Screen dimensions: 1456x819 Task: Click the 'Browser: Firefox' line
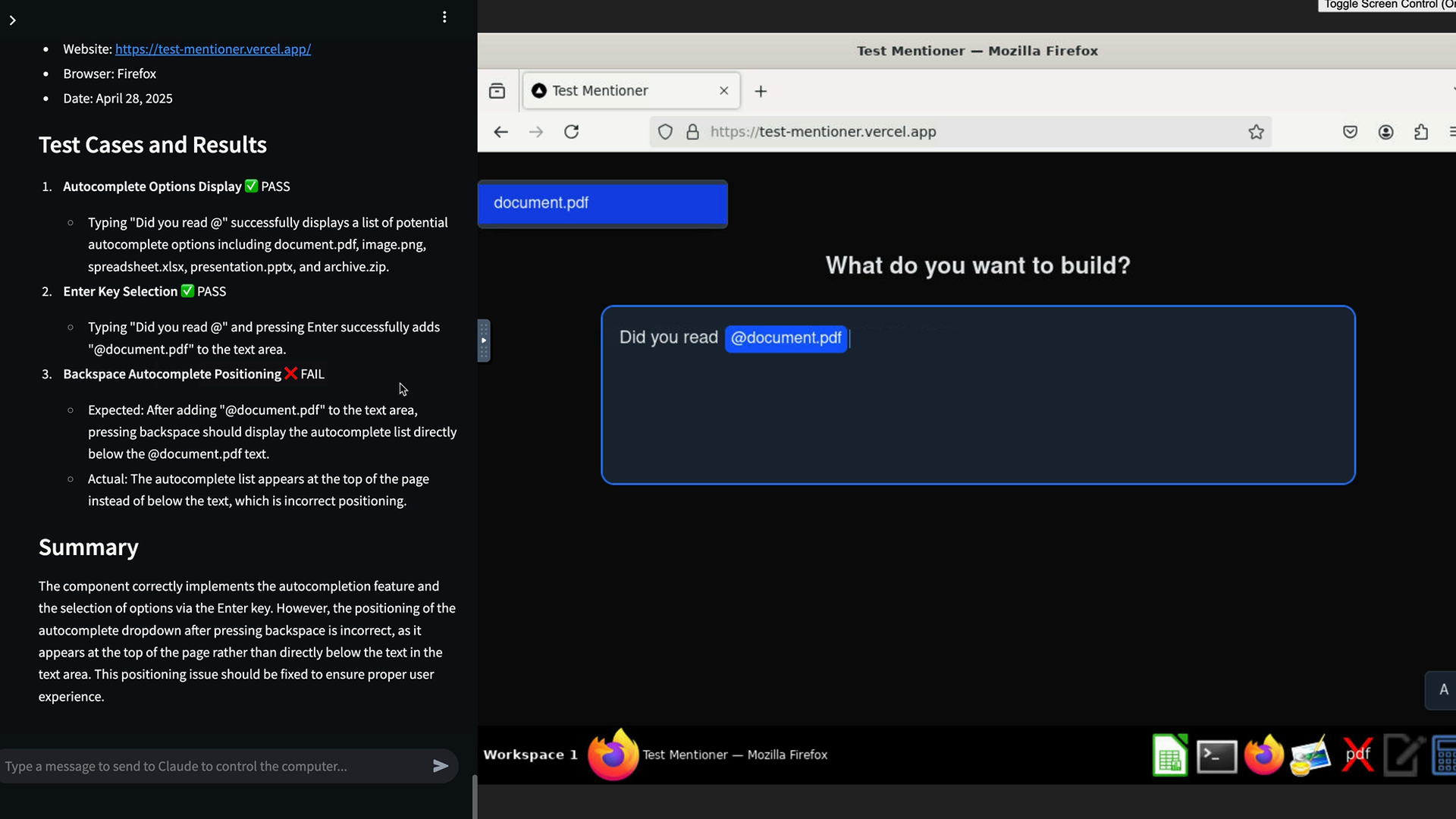[109, 74]
